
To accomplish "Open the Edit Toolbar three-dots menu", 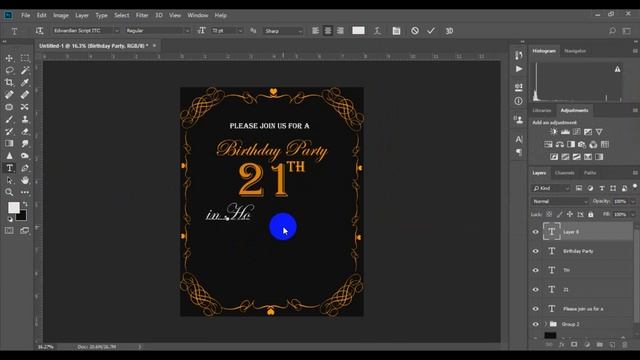I will point(25,192).
